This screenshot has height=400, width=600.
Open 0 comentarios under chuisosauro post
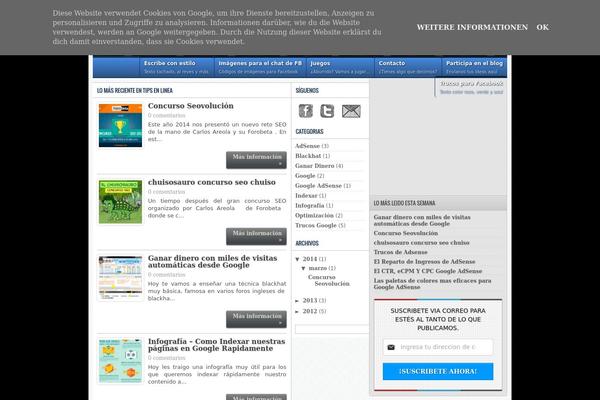166,192
